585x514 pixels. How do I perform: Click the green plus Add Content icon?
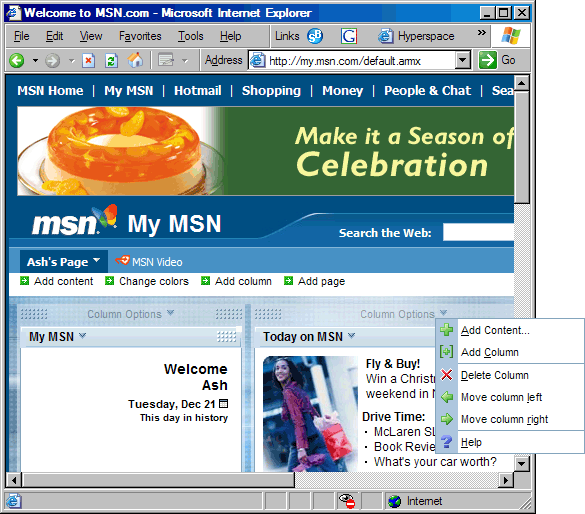[x=446, y=330]
